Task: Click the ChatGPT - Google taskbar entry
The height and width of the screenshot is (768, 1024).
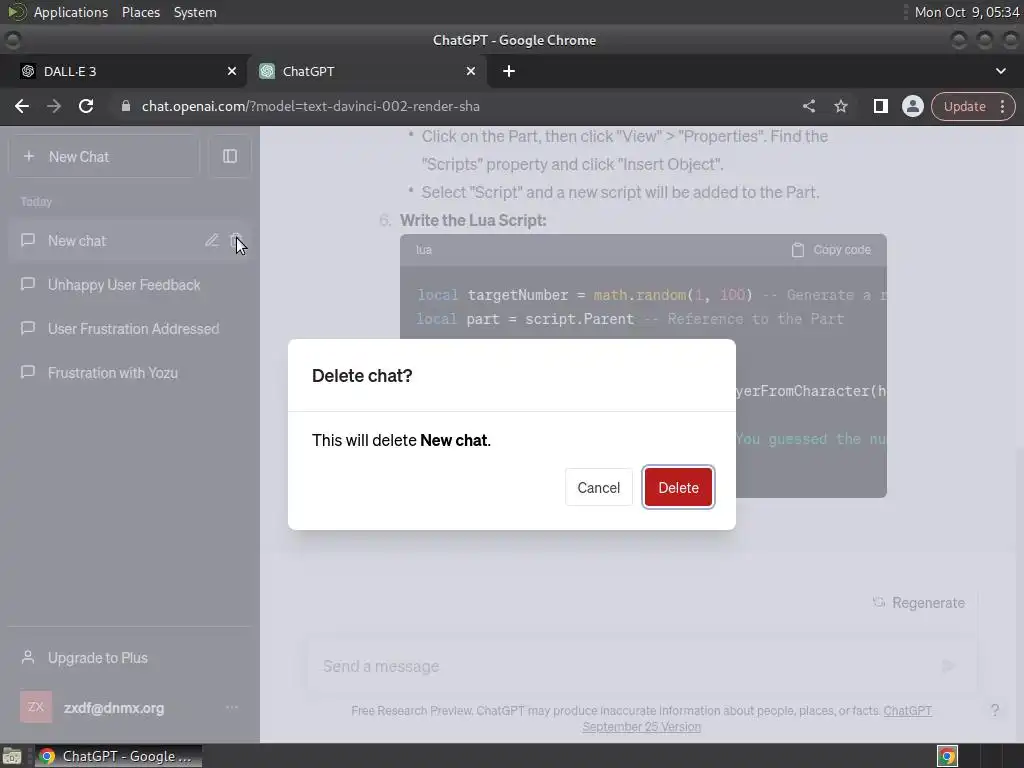Action: tap(118, 756)
